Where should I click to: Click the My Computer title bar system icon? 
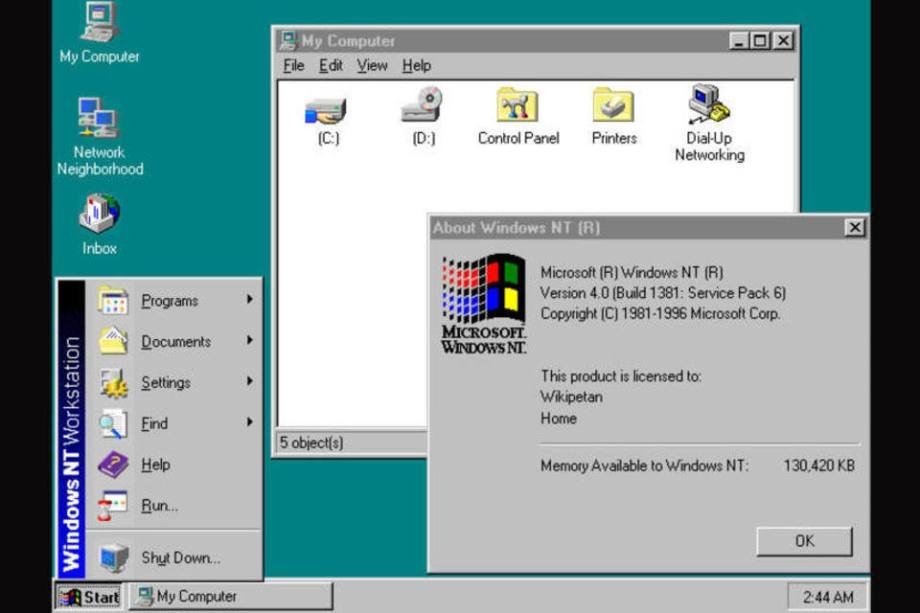(x=288, y=40)
